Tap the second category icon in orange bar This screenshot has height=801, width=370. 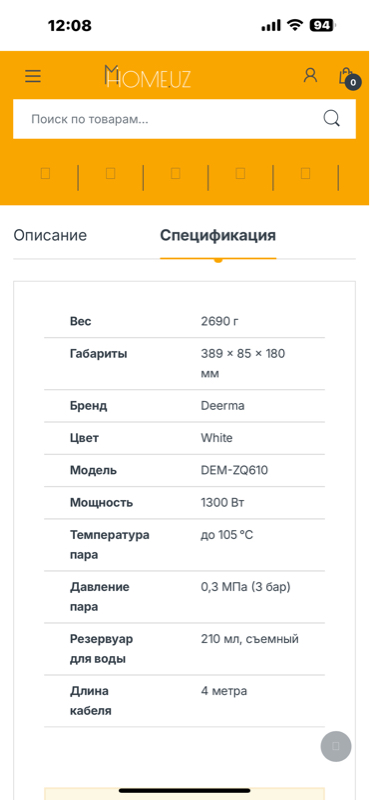110,174
